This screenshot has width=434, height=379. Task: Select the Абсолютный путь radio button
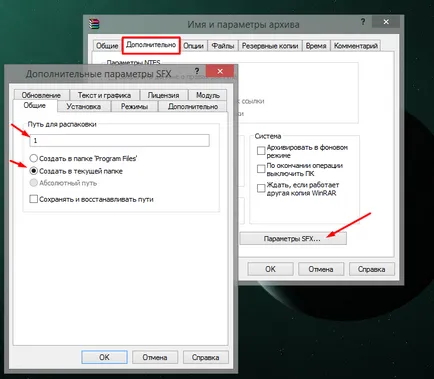tap(63, 183)
